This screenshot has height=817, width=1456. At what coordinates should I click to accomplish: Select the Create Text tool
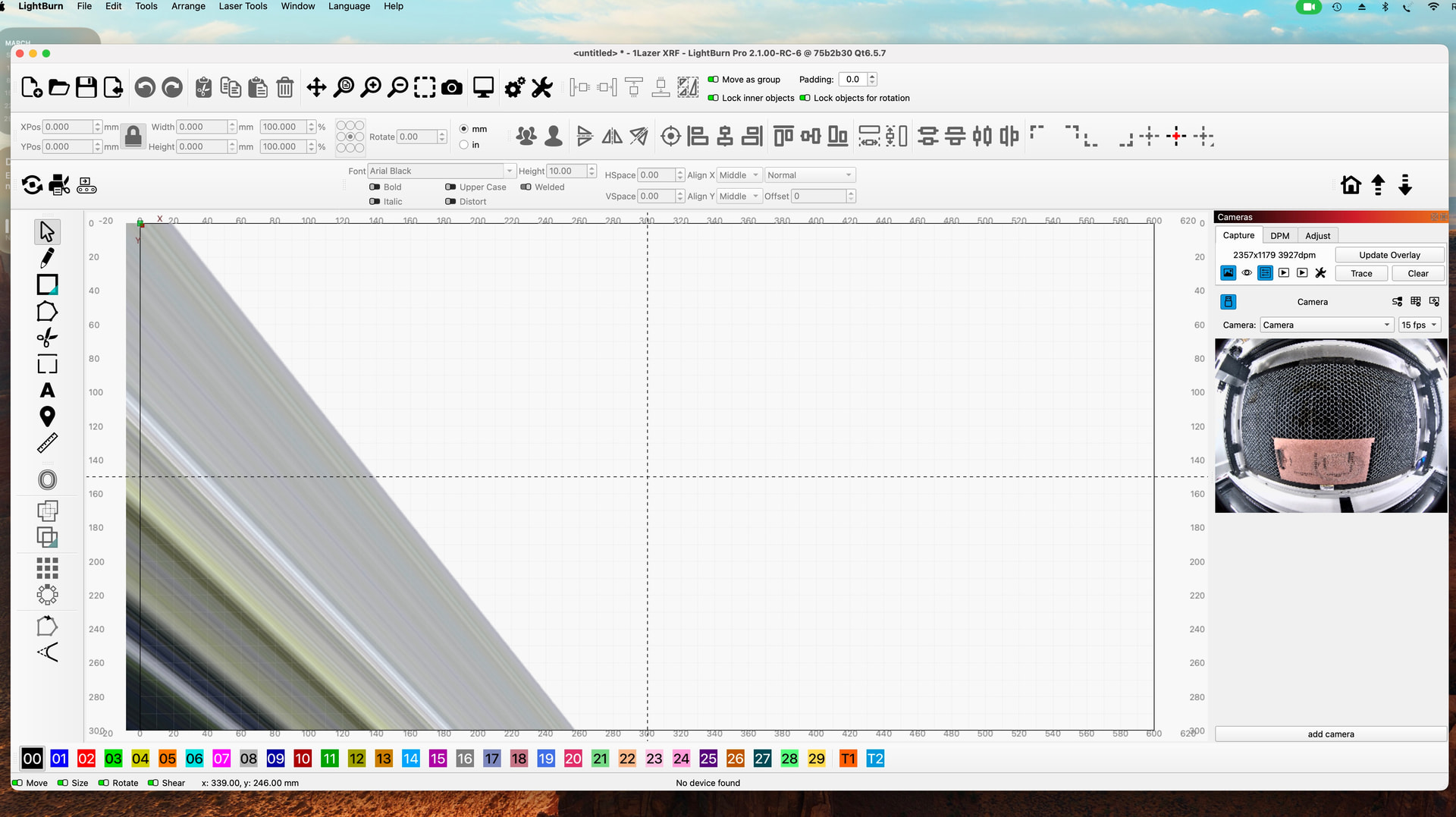(x=47, y=391)
